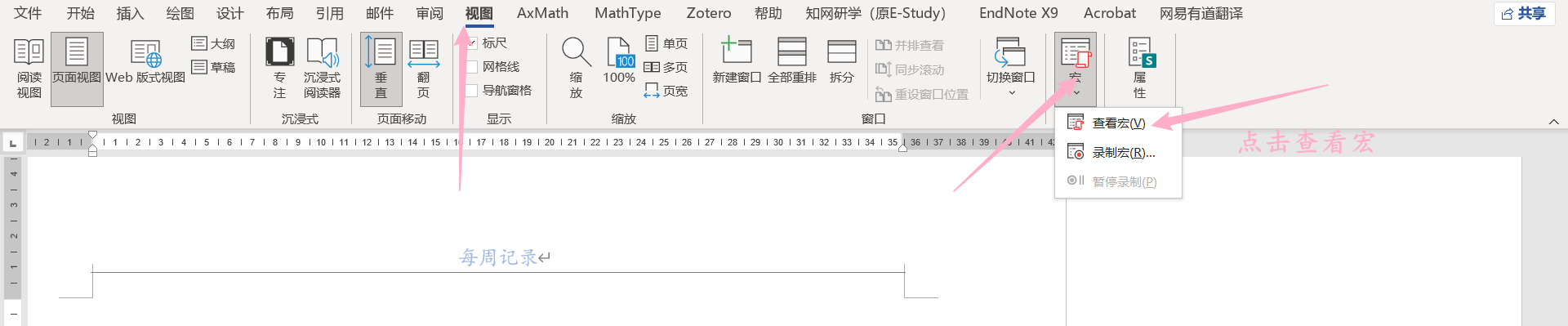Open Immersive Reader (沉浸式阅读器)
Image resolution: width=1568 pixels, height=326 pixels.
[x=323, y=69]
